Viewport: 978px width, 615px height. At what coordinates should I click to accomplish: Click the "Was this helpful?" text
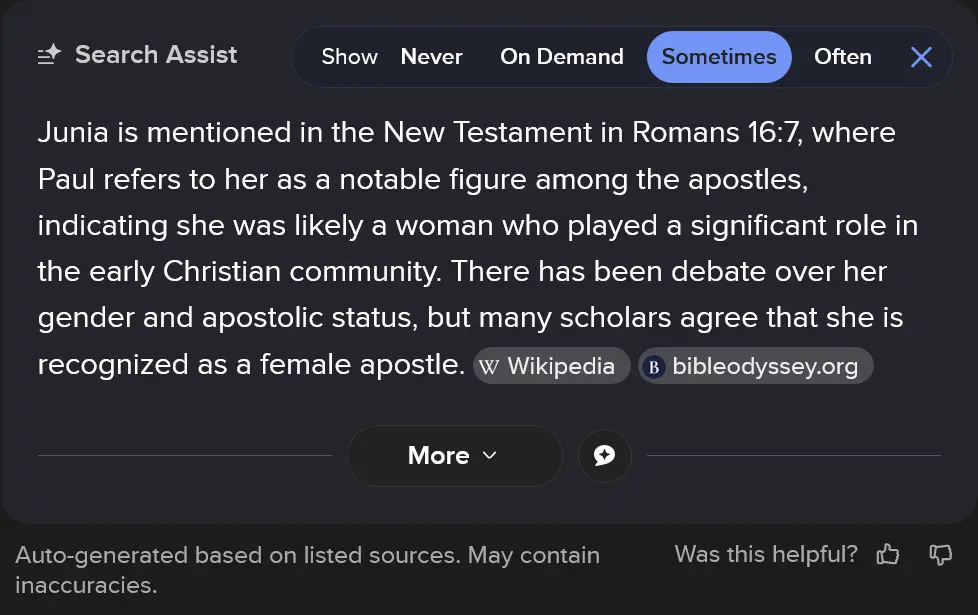pyautogui.click(x=766, y=554)
